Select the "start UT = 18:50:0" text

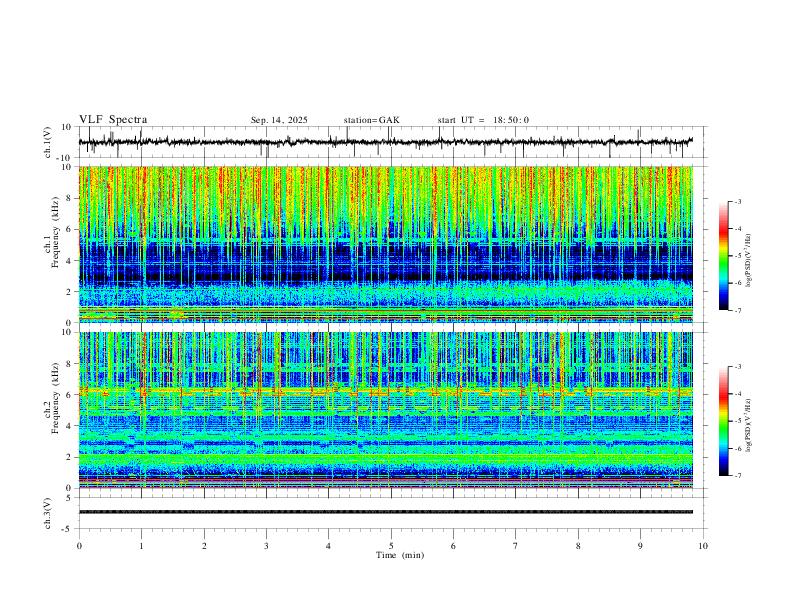coord(483,120)
